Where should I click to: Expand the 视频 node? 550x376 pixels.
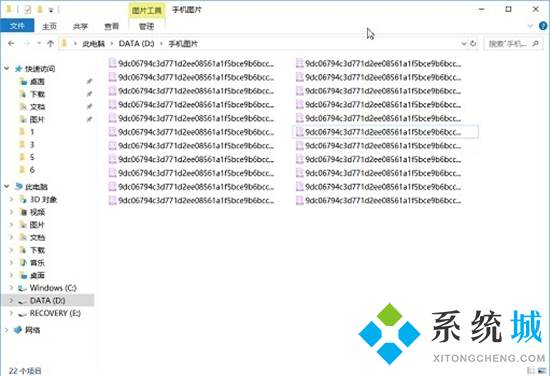click(x=11, y=212)
